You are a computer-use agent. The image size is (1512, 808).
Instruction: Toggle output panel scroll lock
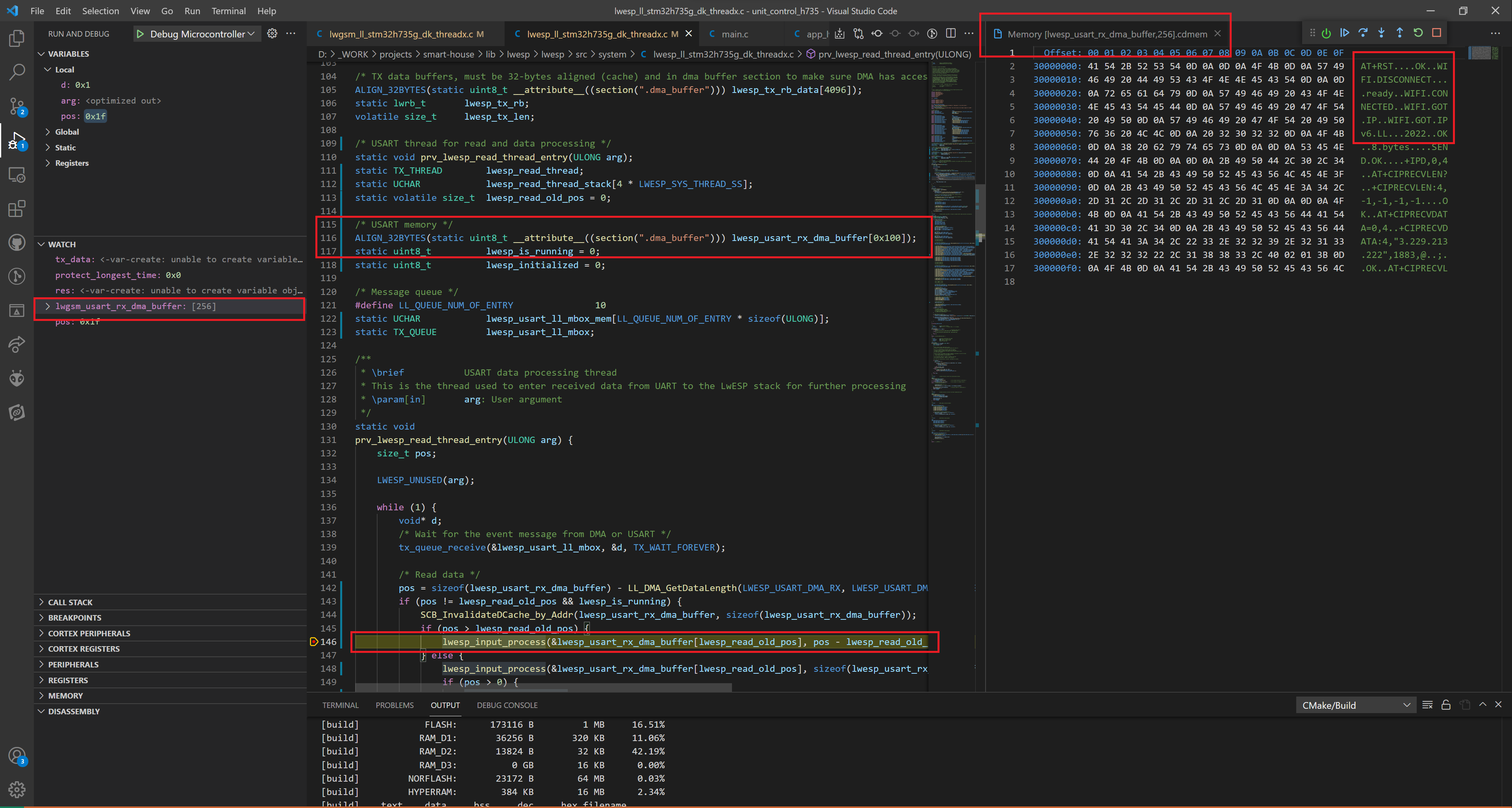click(1446, 705)
